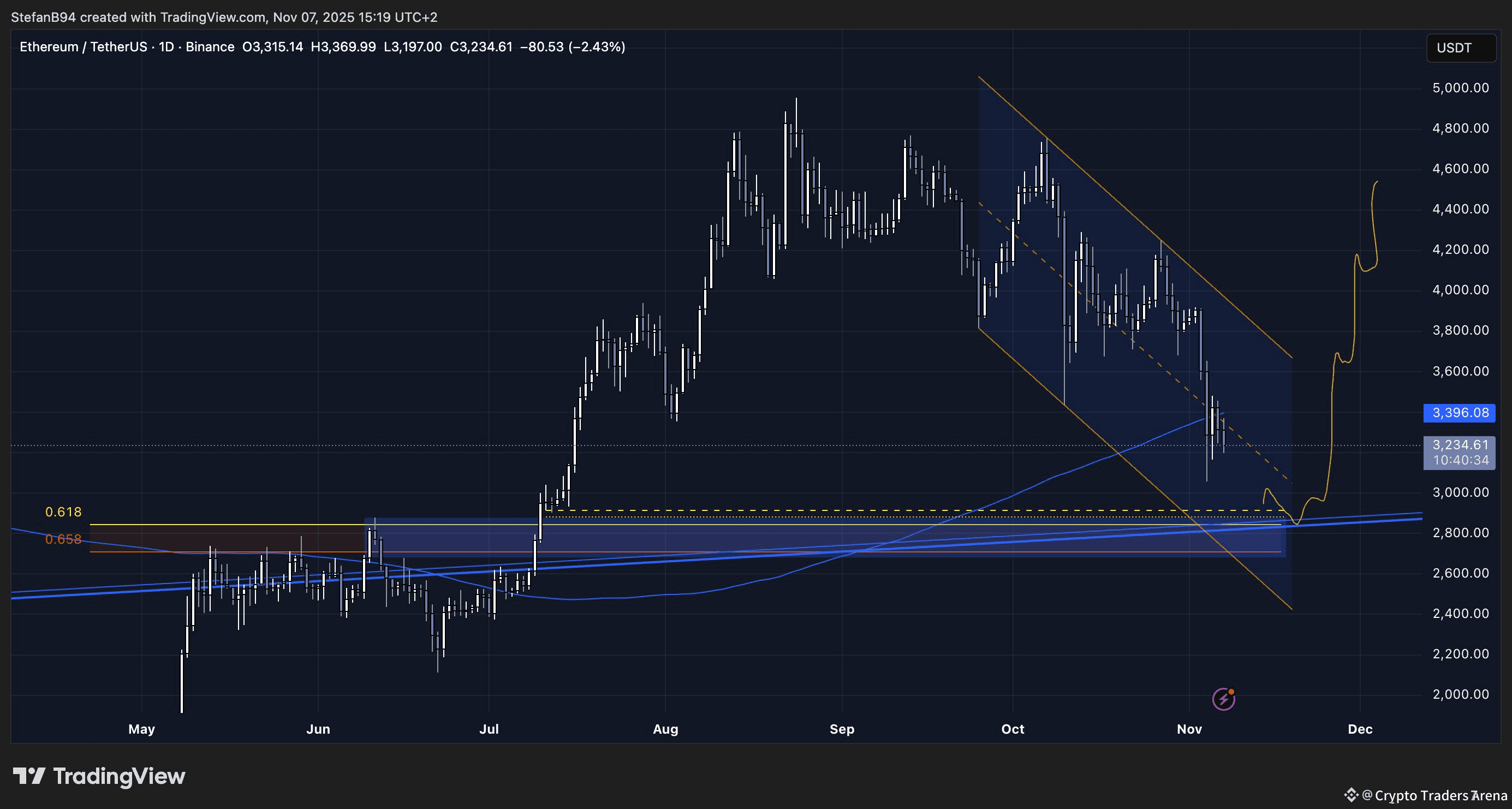Click the open value O3,315.14
The height and width of the screenshot is (809, 1512).
[x=273, y=47]
